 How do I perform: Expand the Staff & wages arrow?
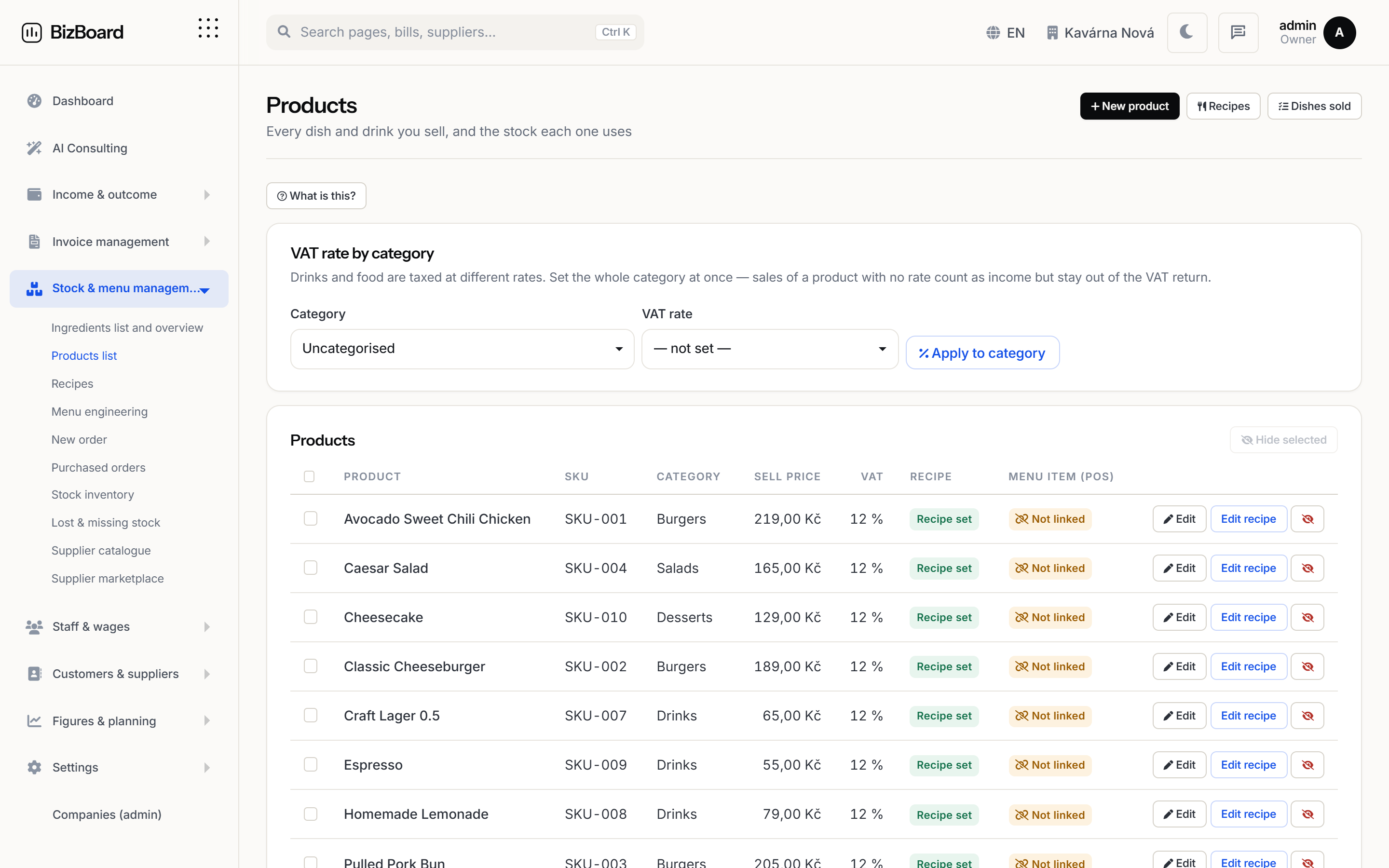[207, 627]
